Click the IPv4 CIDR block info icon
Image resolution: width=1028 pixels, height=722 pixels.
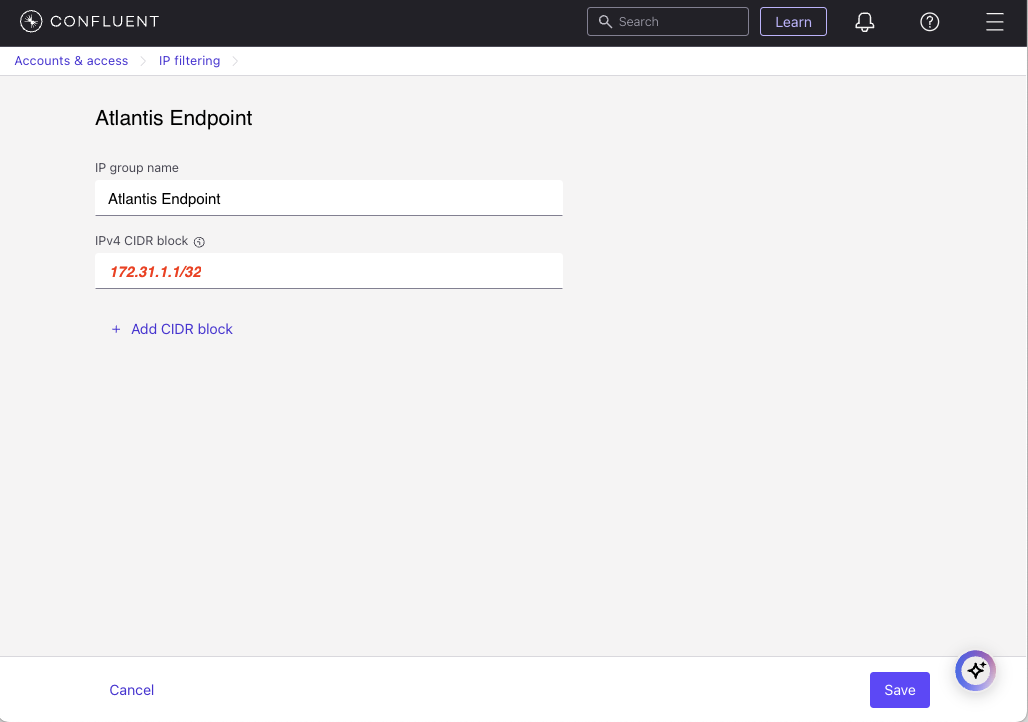199,242
